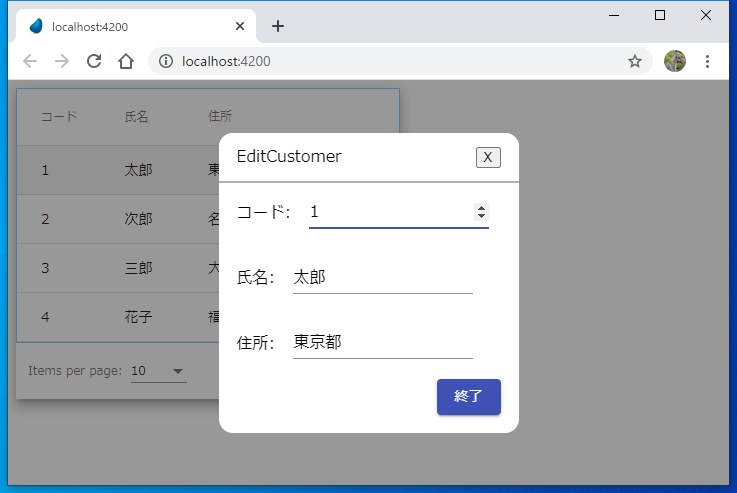Viewport: 737px width, 493px height.
Task: Close the EditCustomer dialog with X
Action: pos(488,157)
